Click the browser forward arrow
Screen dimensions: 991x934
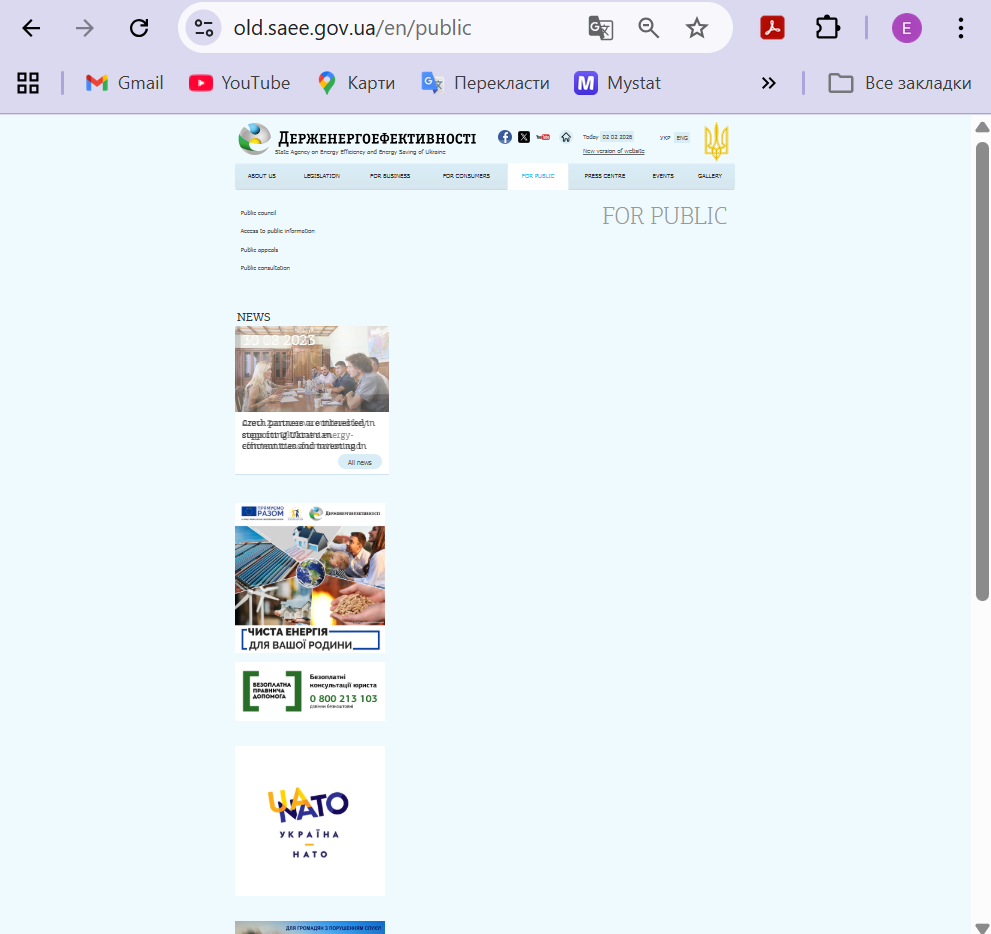pos(84,28)
